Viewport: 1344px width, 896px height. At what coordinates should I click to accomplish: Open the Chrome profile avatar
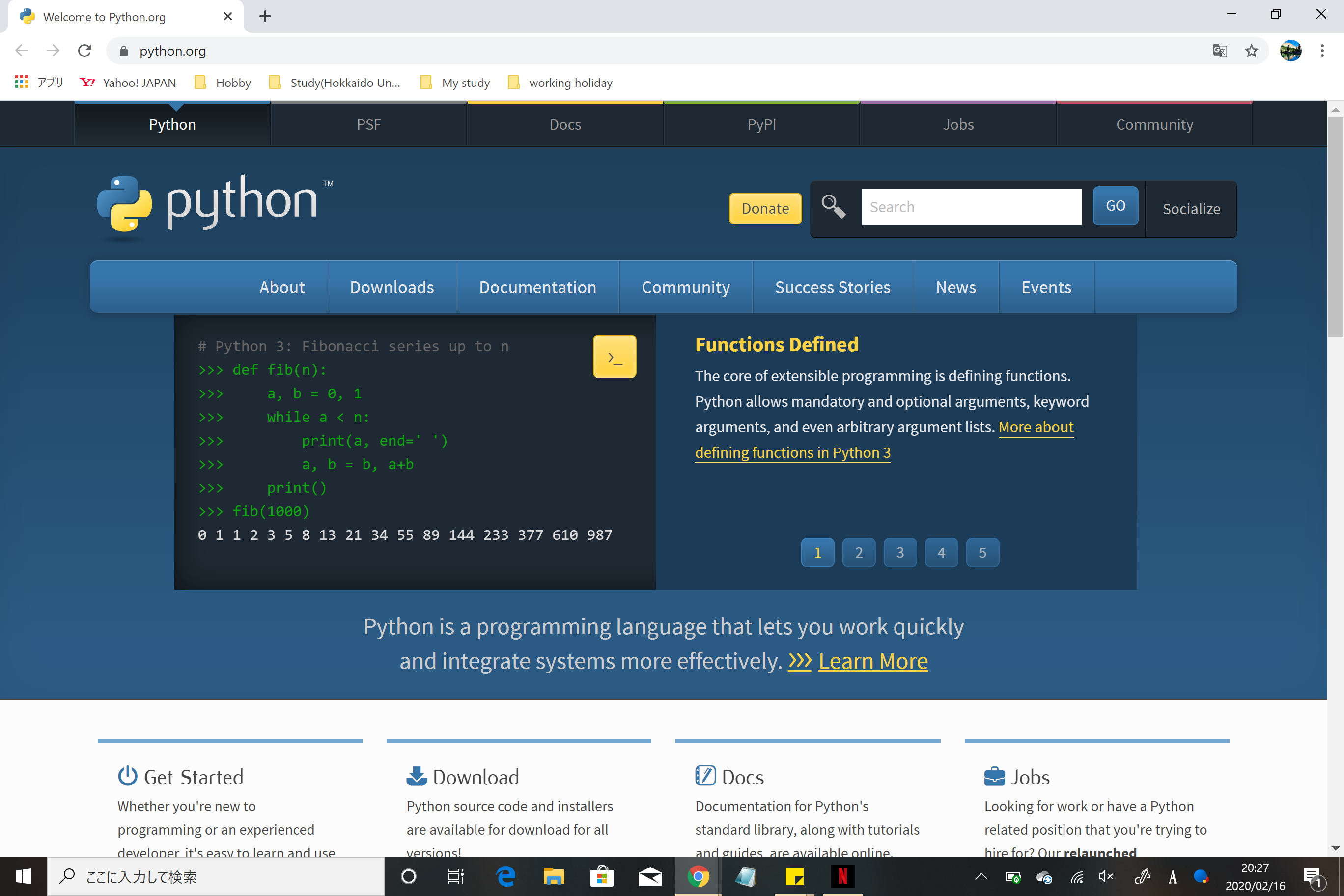pos(1290,51)
